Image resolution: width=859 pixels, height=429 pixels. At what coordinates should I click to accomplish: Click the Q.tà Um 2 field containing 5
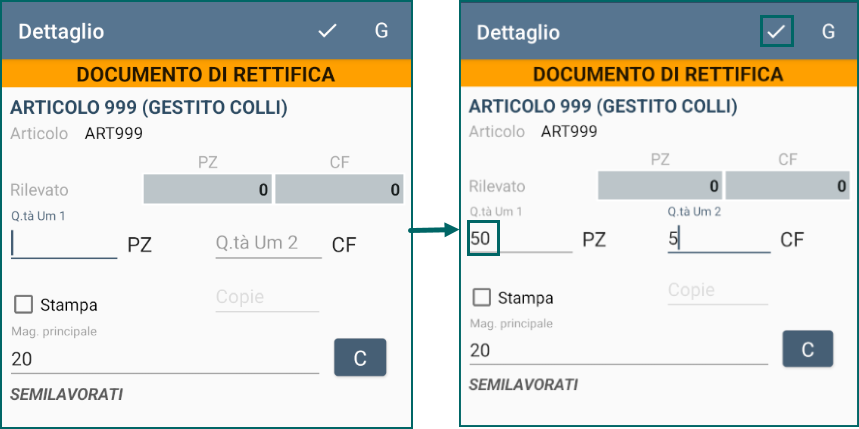719,239
